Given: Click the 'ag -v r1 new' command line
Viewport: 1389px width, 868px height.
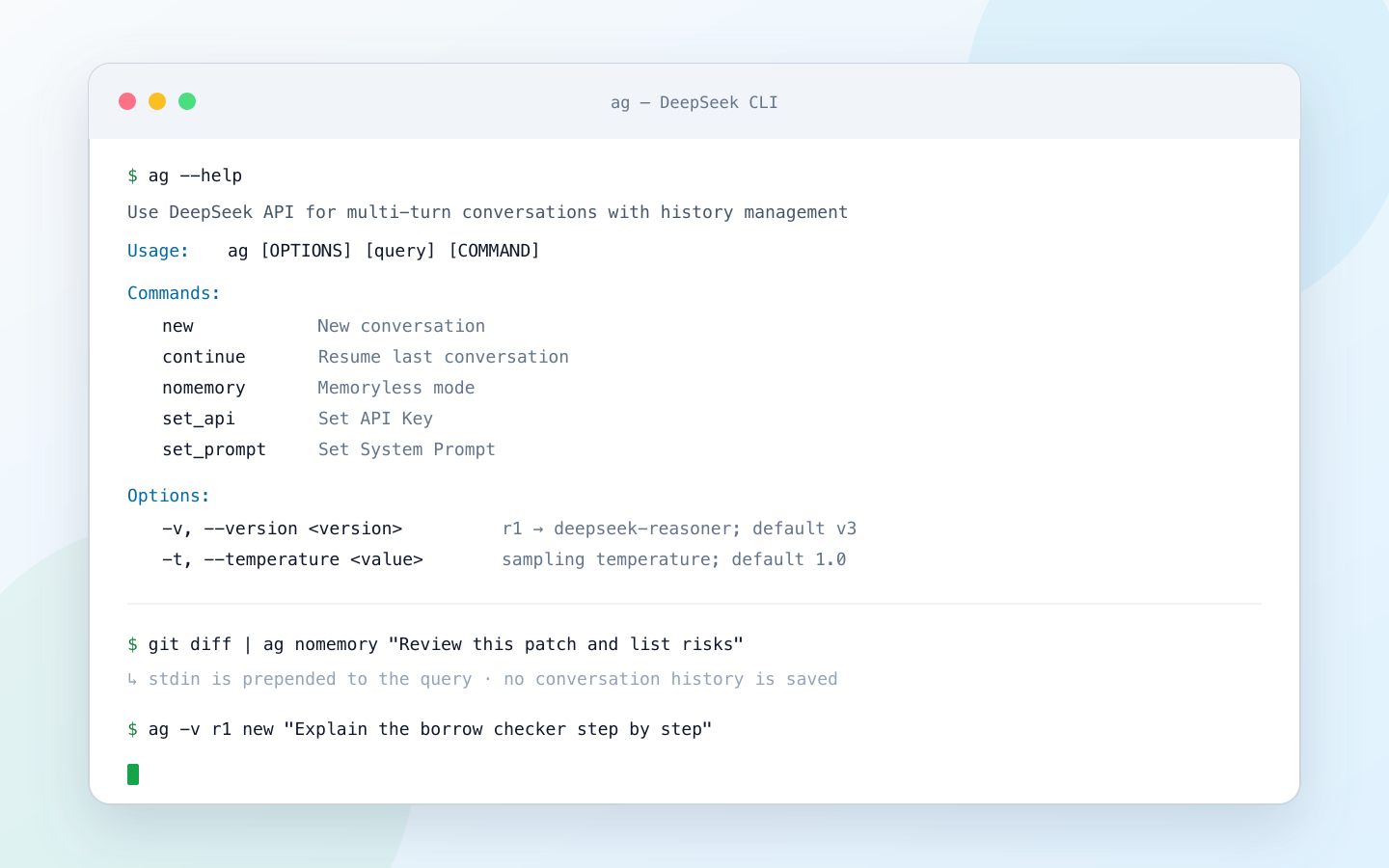Looking at the screenshot, I should pos(420,729).
